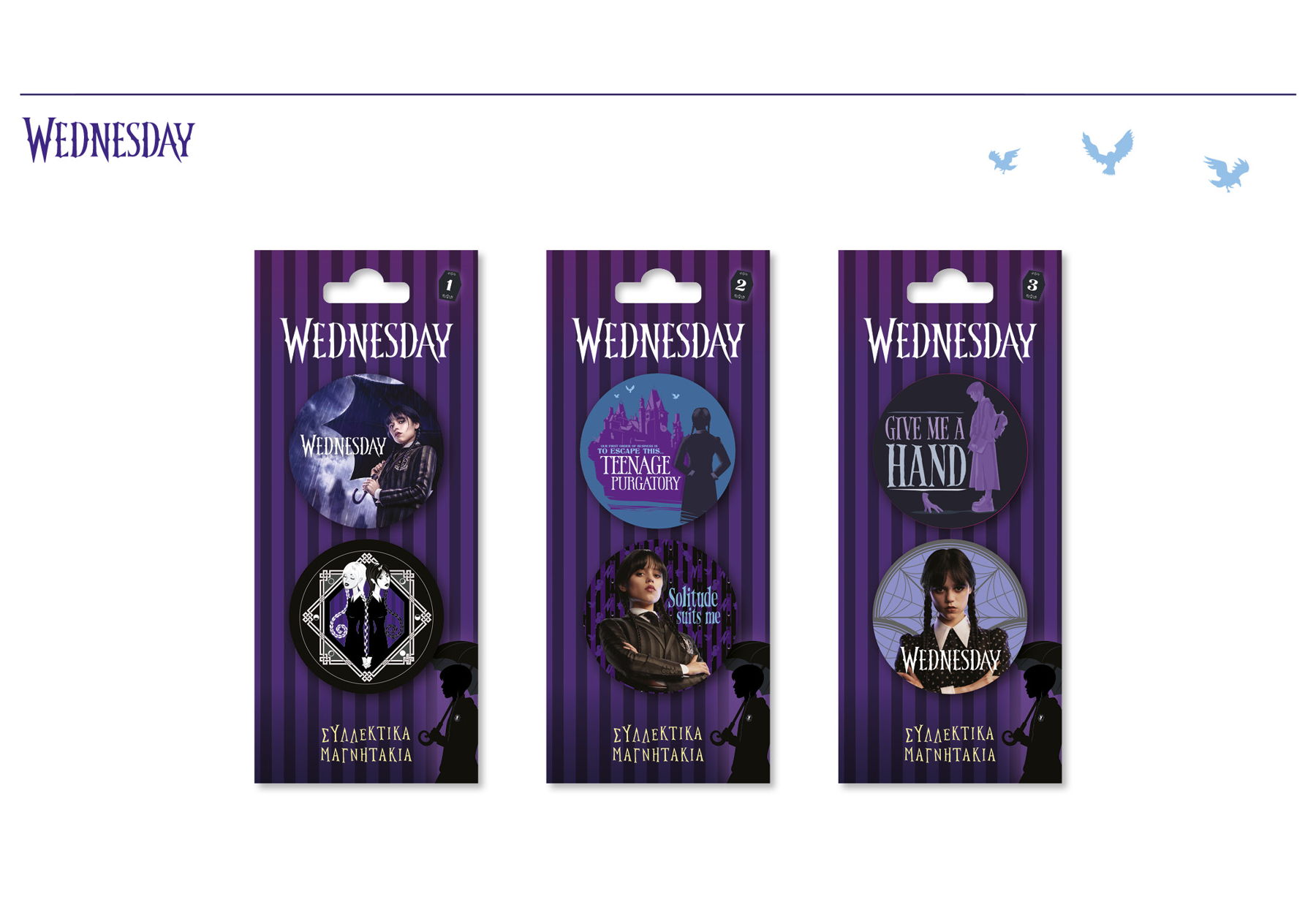Select the umbrella rain magnet on pack 1
The image size is (1316, 921).
(x=366, y=451)
